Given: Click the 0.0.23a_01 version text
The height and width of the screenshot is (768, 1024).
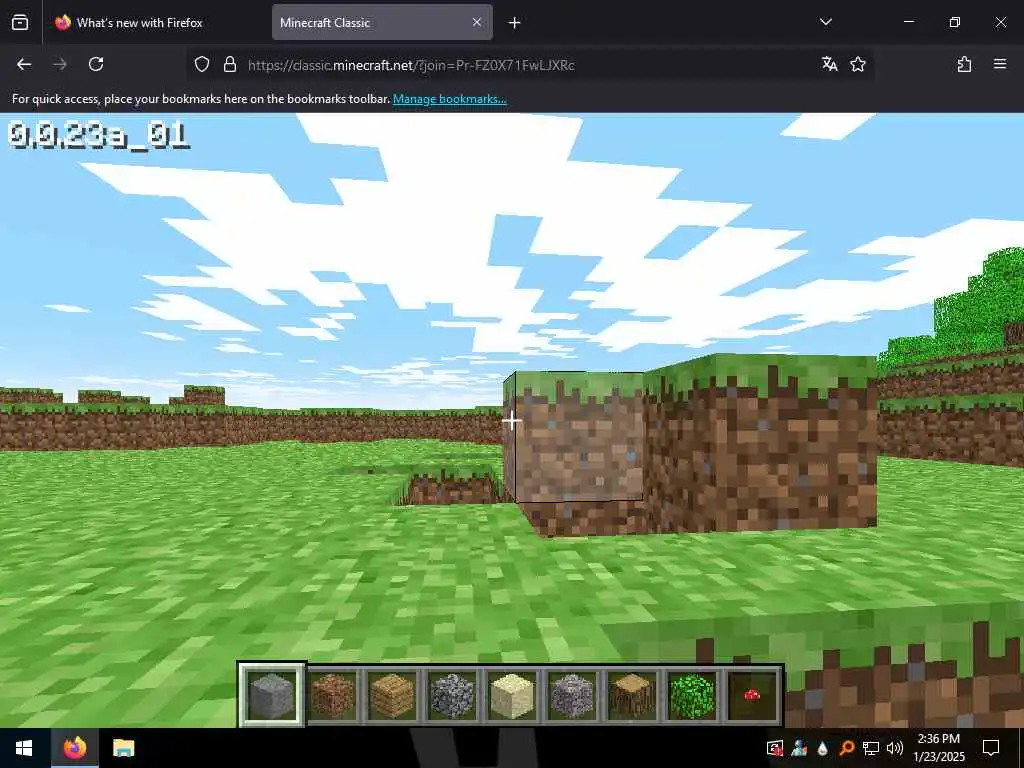Looking at the screenshot, I should point(99,136).
